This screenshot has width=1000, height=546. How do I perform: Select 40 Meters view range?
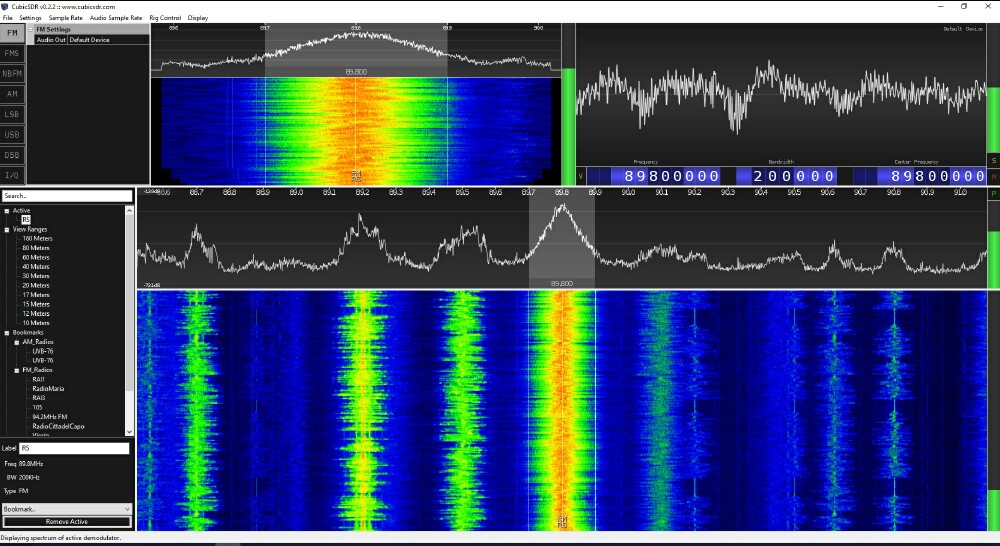36,267
